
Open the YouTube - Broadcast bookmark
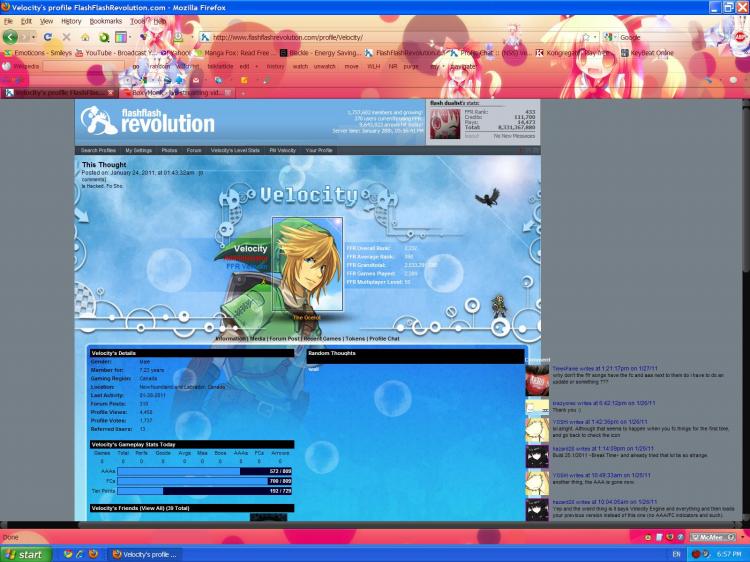116,53
